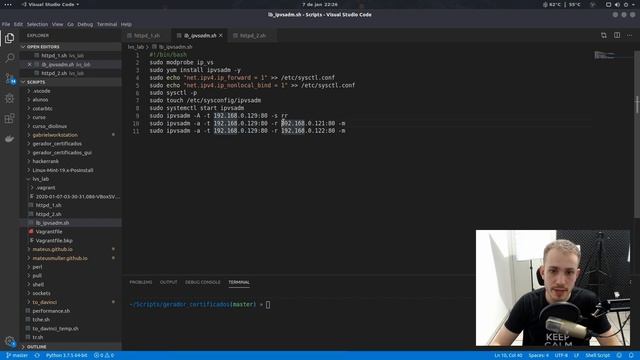Split the editor with the split icon
This screenshot has height=360, width=640.
click(x=617, y=36)
